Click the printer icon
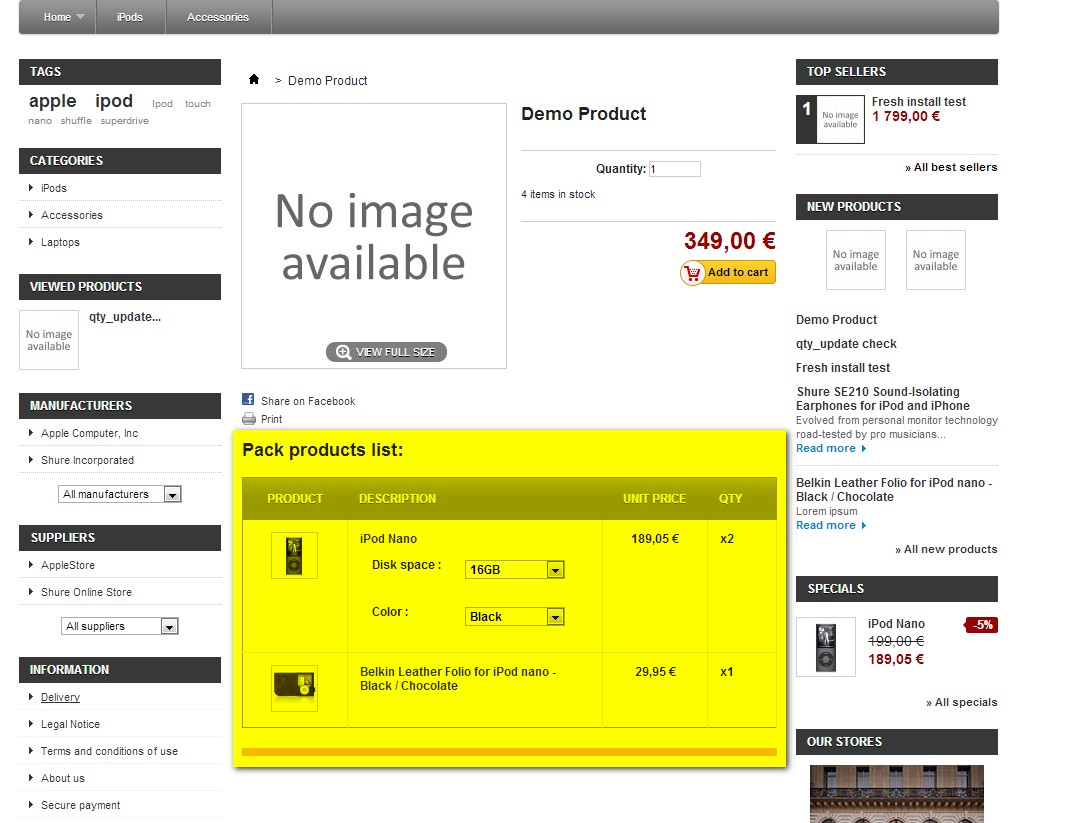 [x=249, y=418]
